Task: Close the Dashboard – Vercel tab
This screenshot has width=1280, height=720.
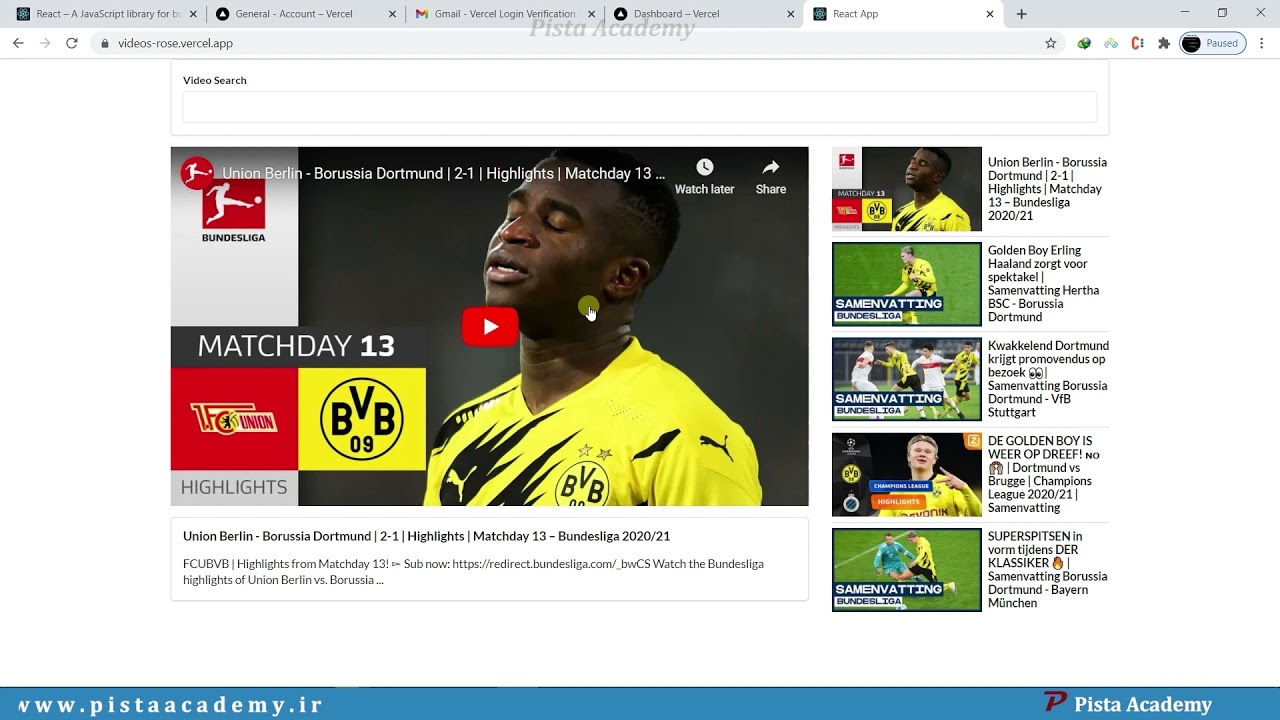Action: pyautogui.click(x=791, y=14)
